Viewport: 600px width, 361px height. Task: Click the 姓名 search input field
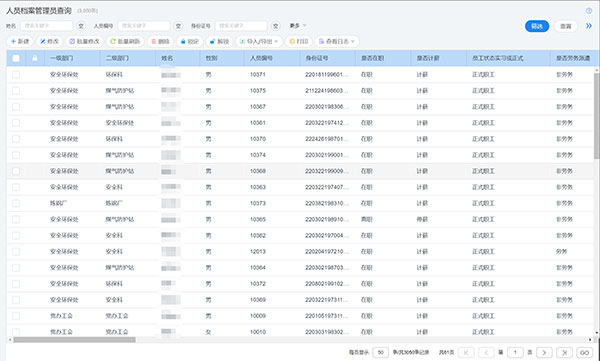(x=46, y=26)
